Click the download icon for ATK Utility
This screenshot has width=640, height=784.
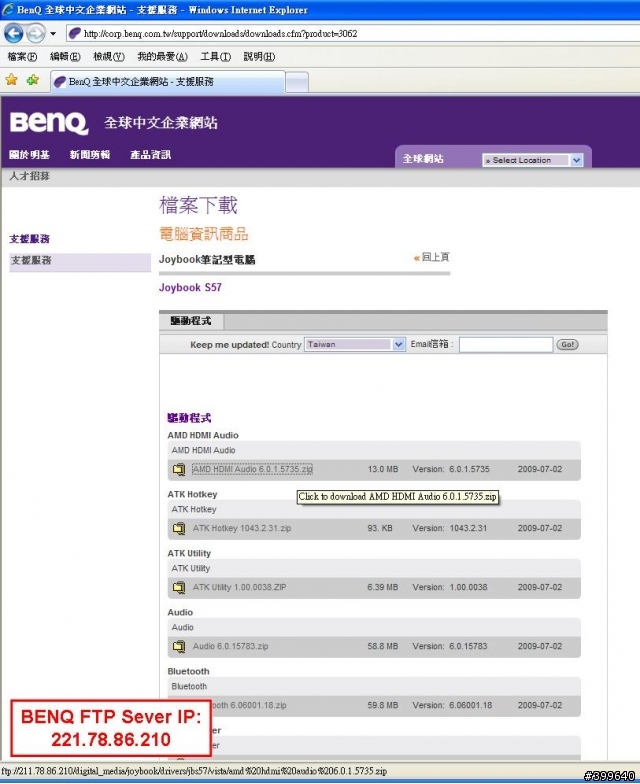coord(178,588)
